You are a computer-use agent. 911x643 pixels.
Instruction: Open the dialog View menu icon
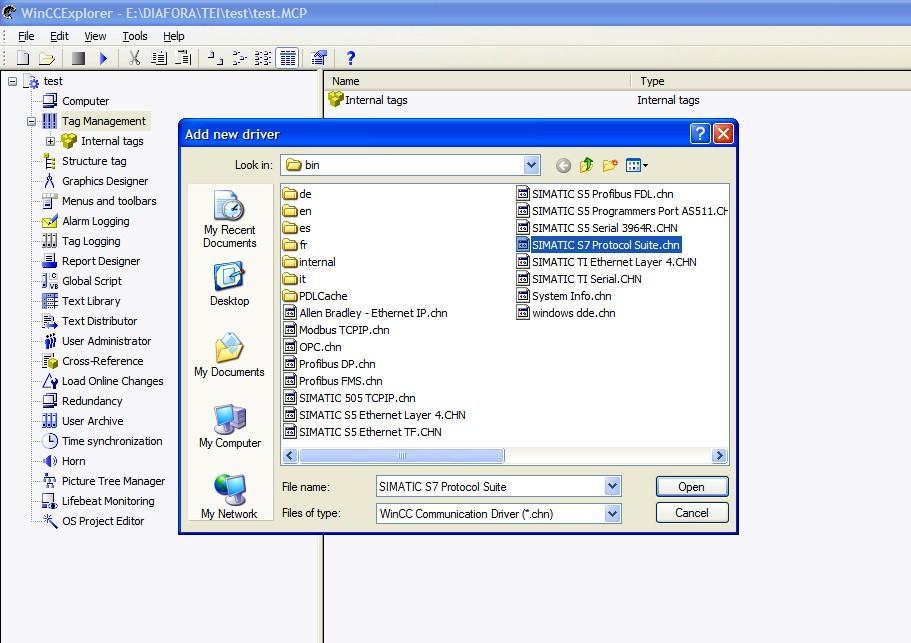click(637, 166)
